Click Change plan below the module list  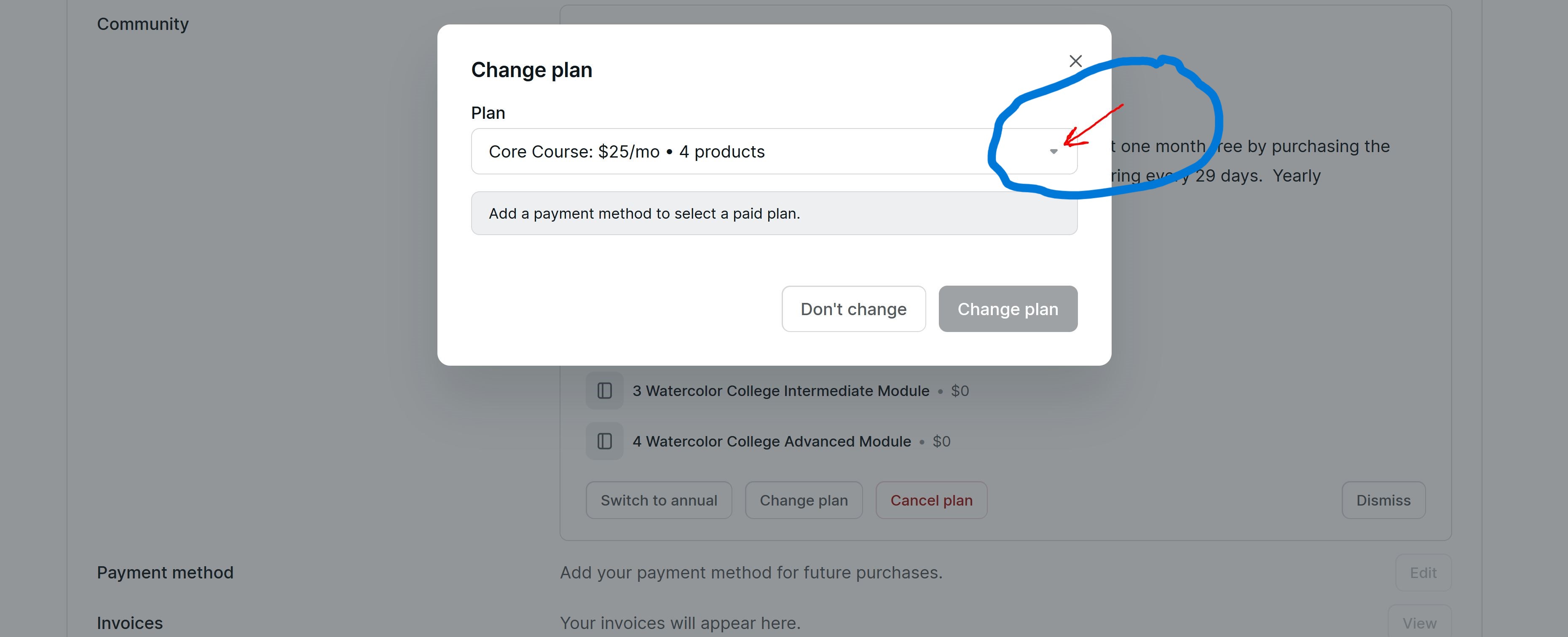pyautogui.click(x=804, y=500)
